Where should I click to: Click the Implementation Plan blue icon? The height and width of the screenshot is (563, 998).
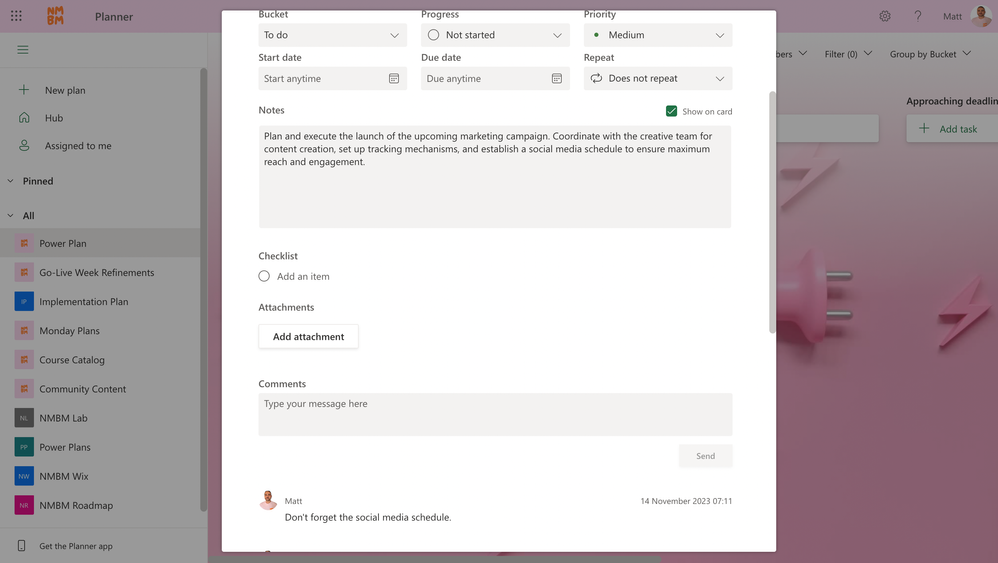tap(24, 302)
